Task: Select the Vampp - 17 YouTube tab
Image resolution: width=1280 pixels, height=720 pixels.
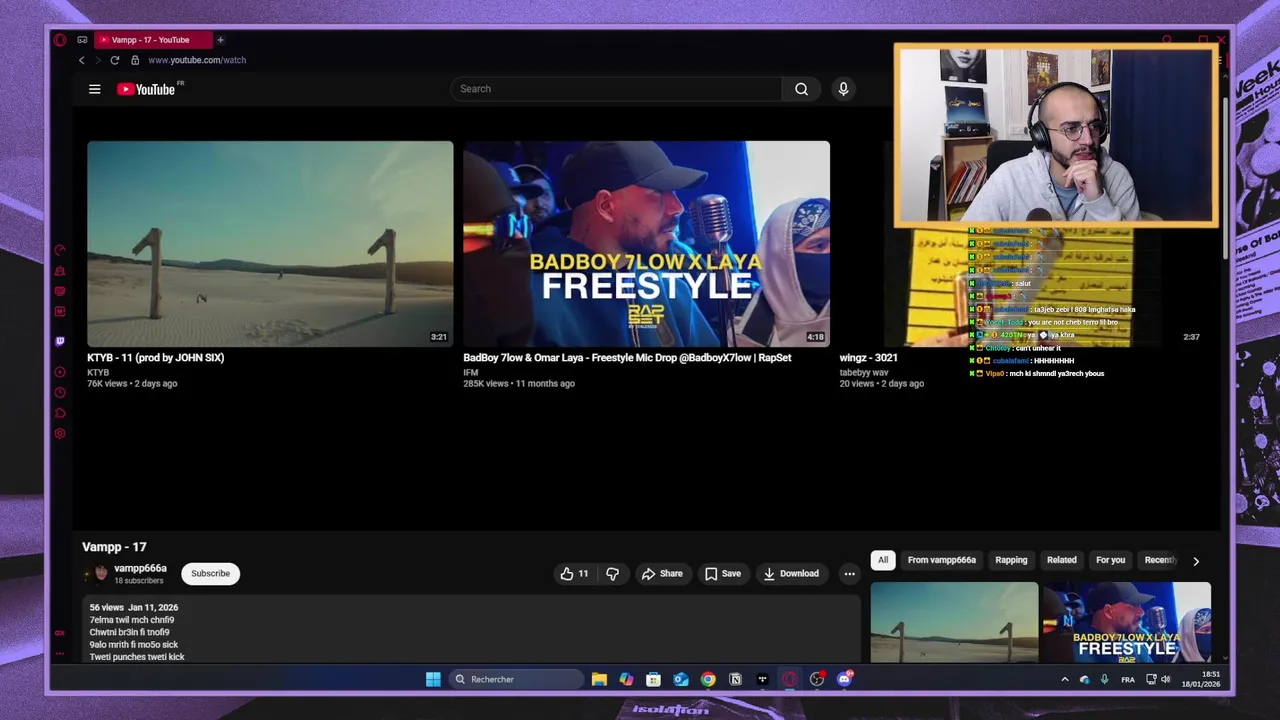Action: tap(153, 40)
